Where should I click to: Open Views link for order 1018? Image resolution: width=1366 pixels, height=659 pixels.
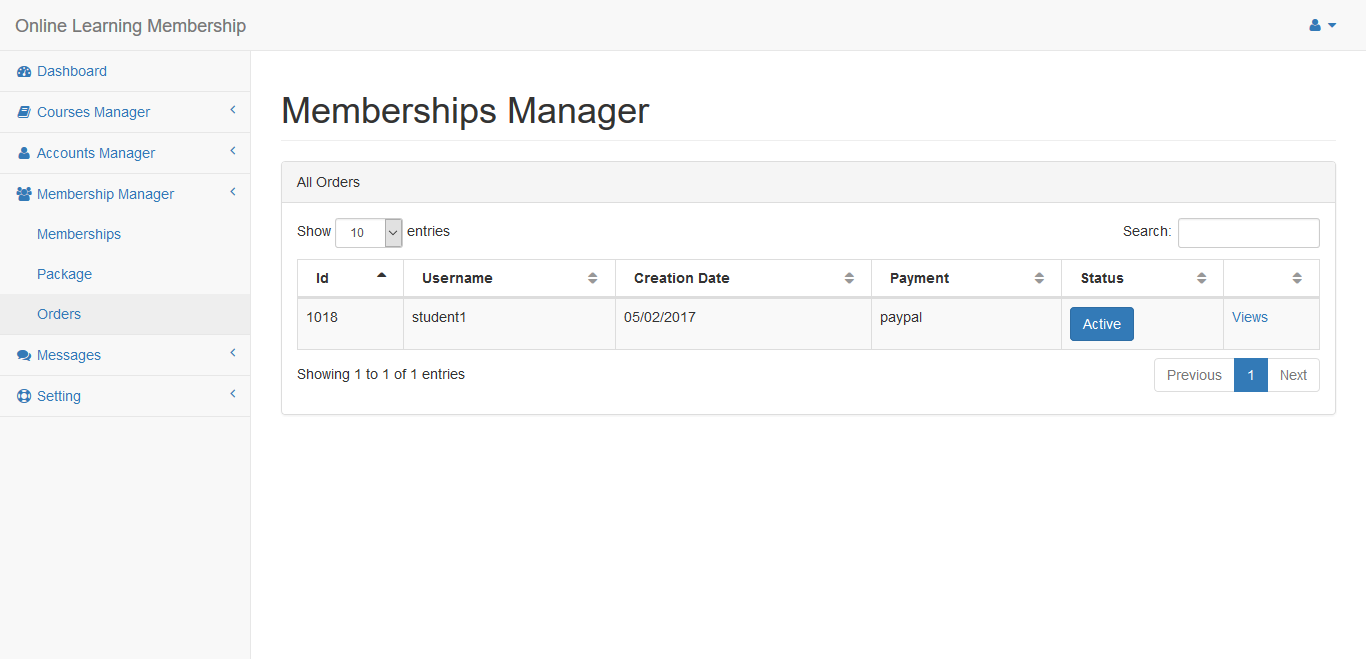(1249, 317)
